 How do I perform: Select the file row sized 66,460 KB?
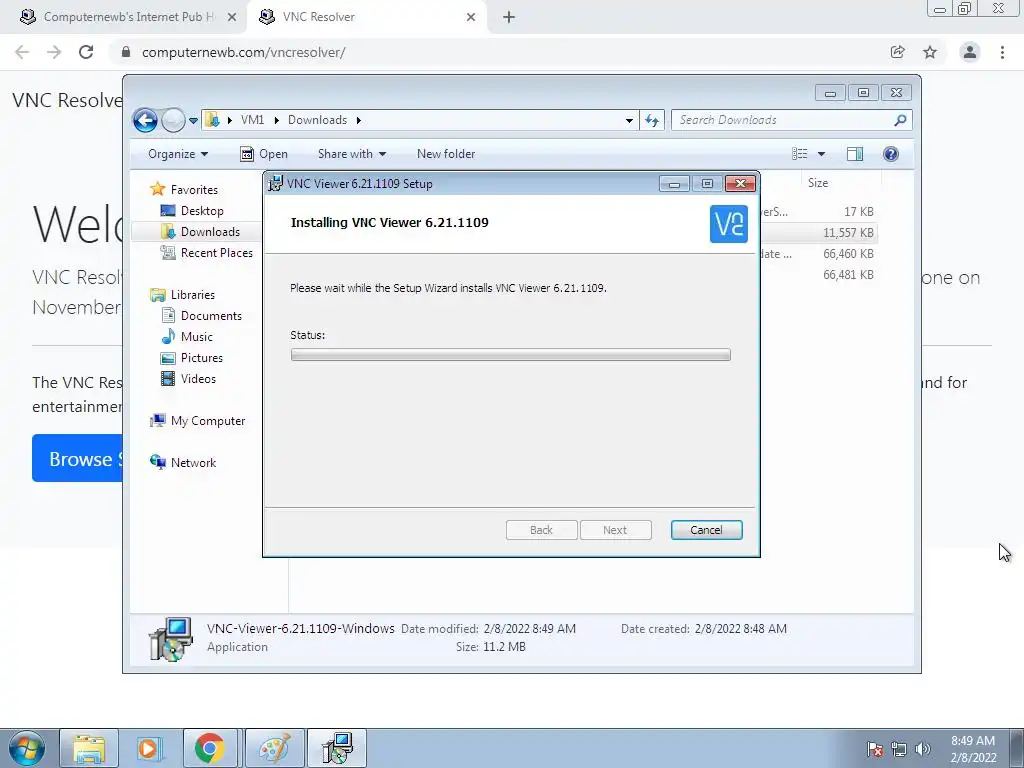[818, 254]
